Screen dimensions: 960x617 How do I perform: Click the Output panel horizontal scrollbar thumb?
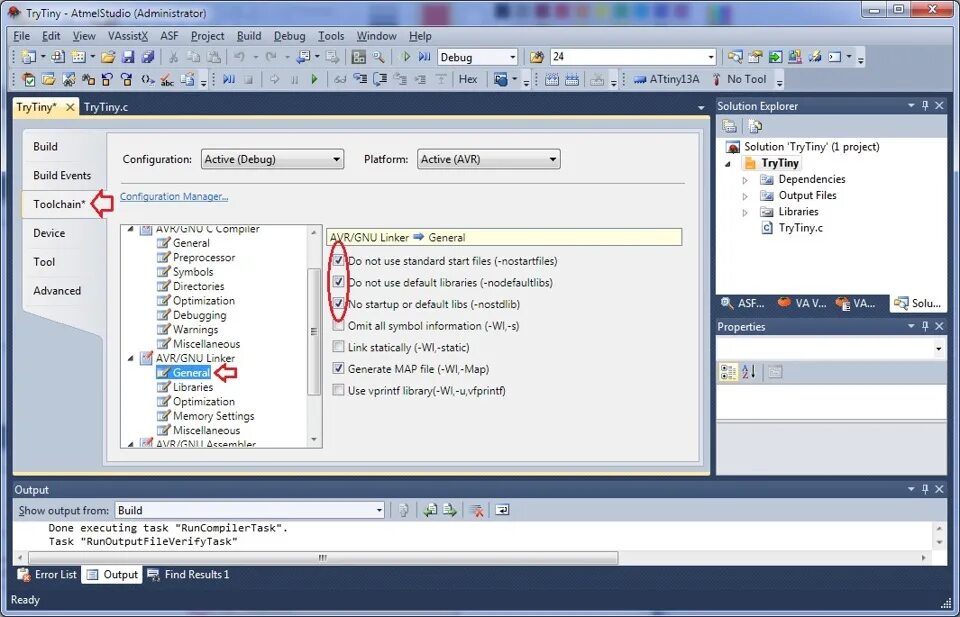pyautogui.click(x=323, y=558)
